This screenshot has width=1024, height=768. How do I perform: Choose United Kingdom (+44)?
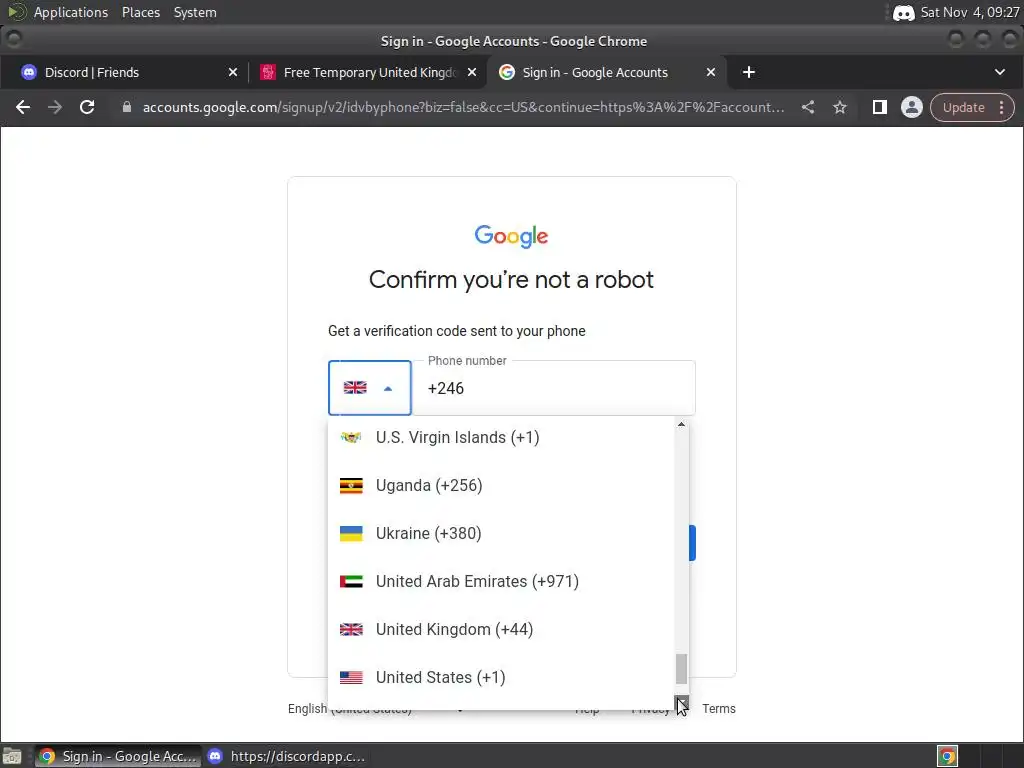coord(501,630)
